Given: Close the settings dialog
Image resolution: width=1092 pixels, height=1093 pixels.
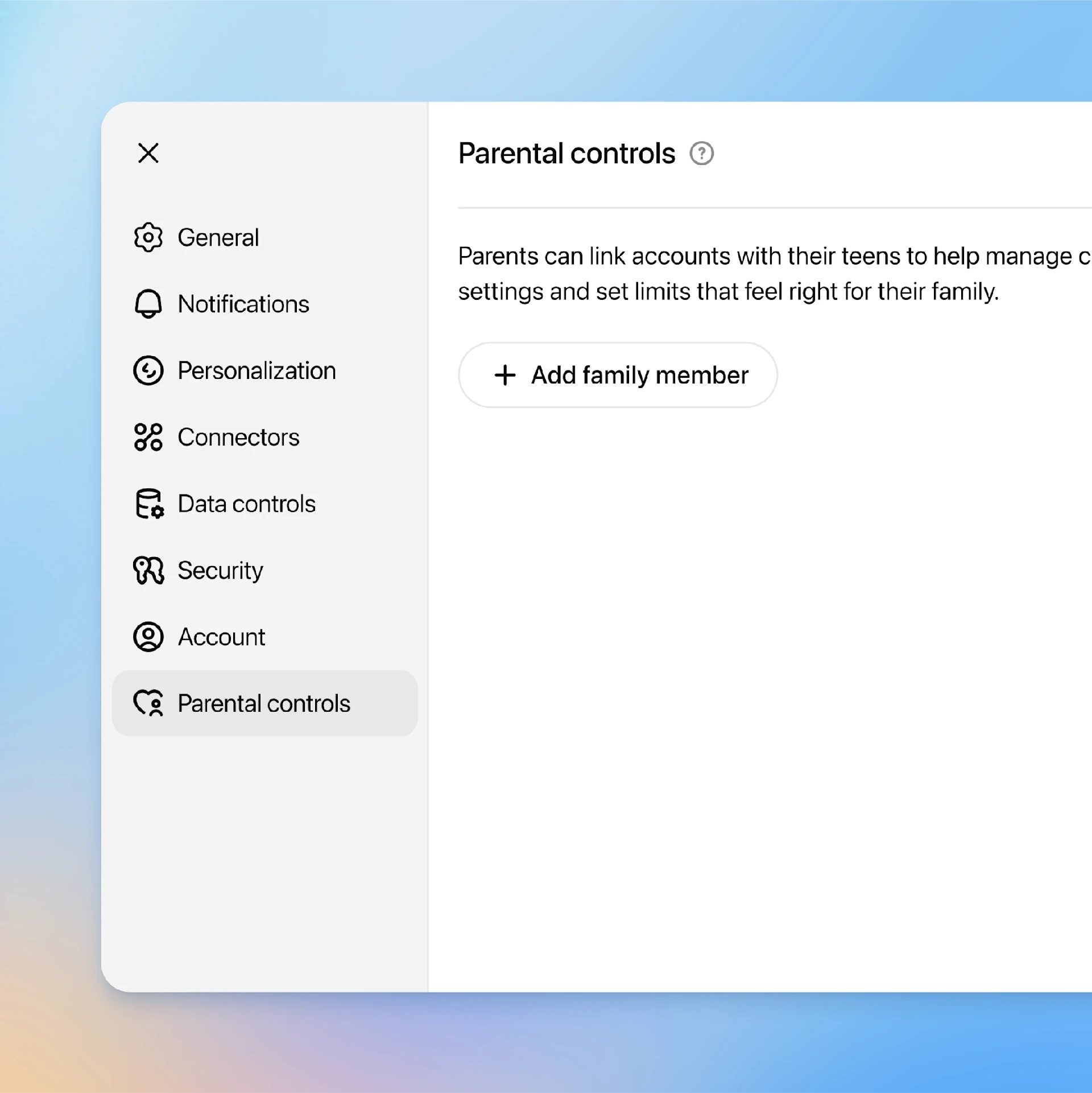Looking at the screenshot, I should coord(148,153).
